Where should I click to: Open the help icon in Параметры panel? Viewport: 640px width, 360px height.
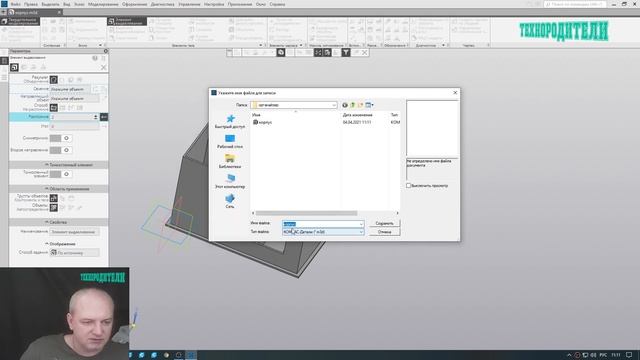[95, 58]
